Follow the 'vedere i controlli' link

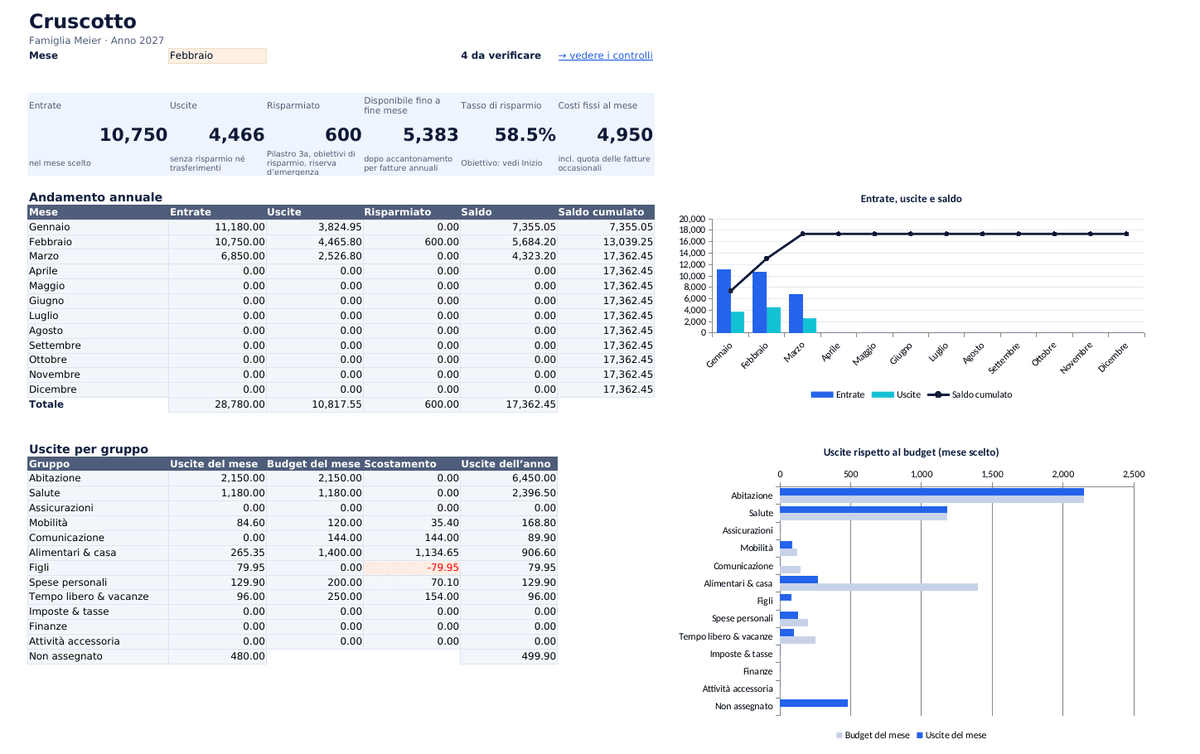coord(605,56)
